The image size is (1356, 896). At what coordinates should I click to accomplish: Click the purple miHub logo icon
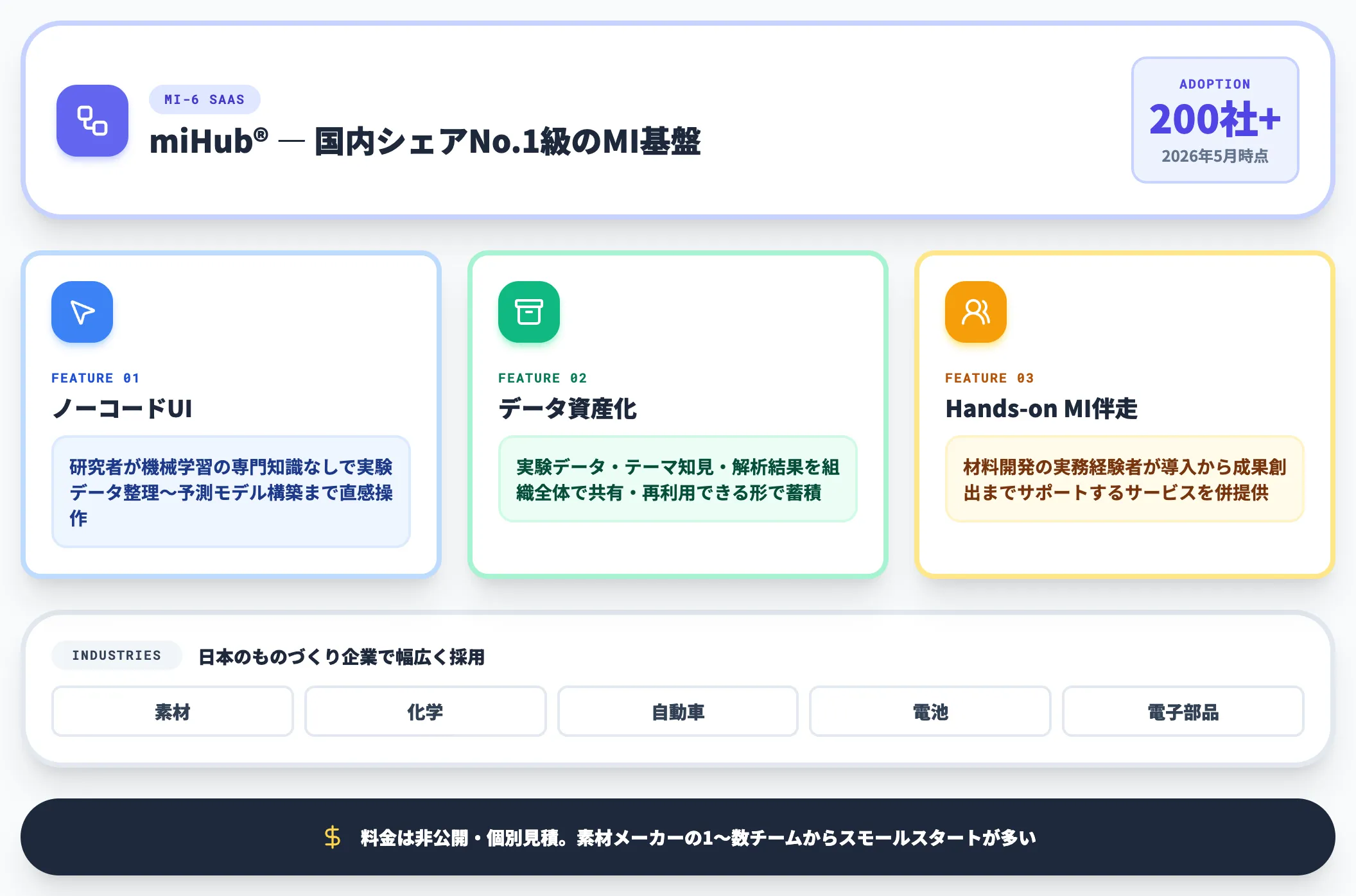pyautogui.click(x=92, y=121)
